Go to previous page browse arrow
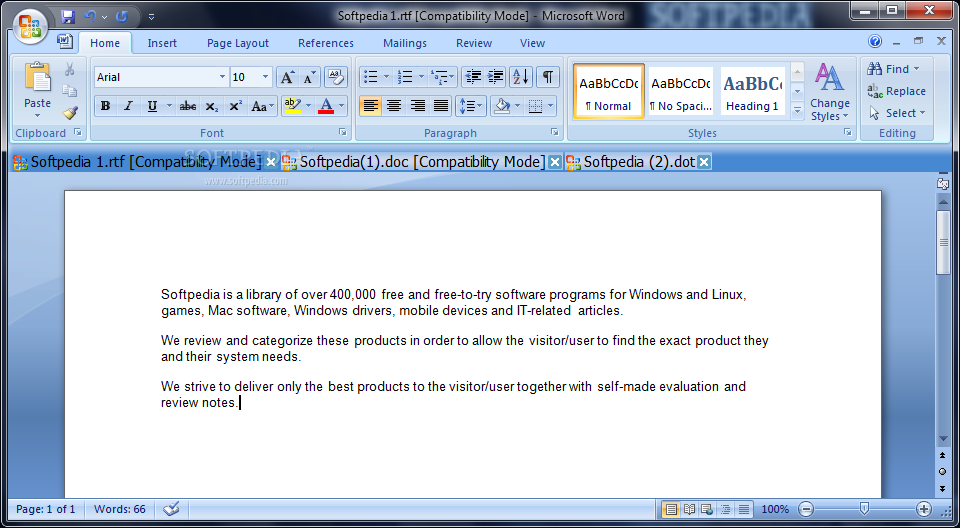Screen dimensions: 960x528 (943, 455)
